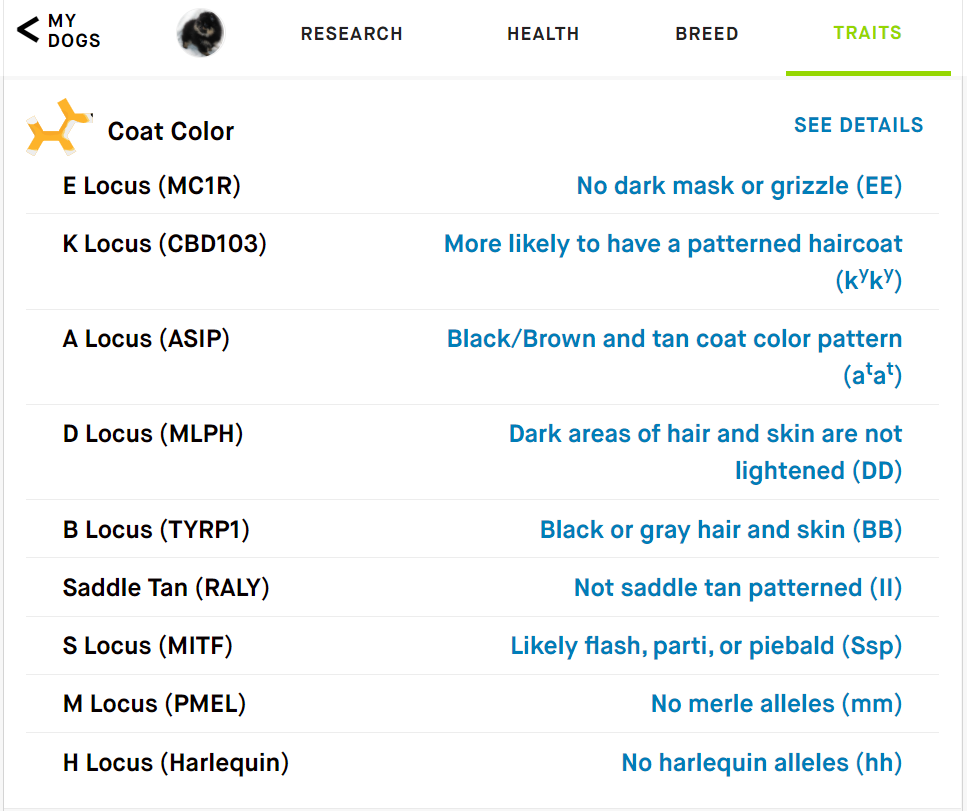The height and width of the screenshot is (811, 967).
Task: Open the No dark mask or grizzle result
Action: 739,186
